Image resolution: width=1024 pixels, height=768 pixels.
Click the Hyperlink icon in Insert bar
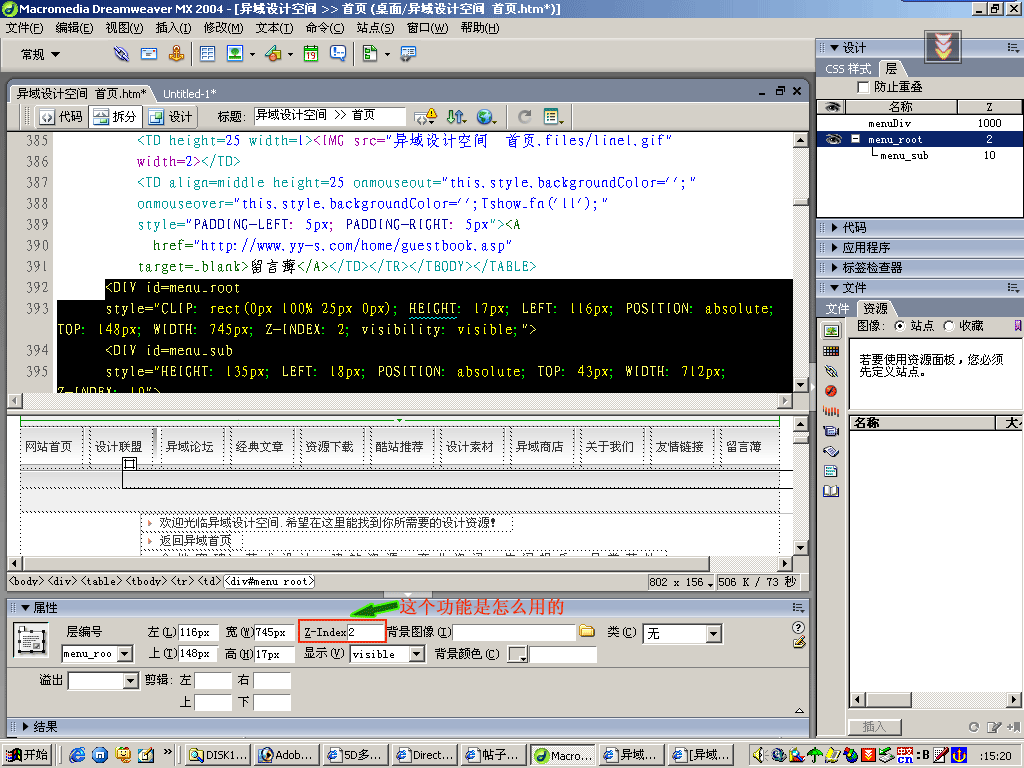point(121,54)
